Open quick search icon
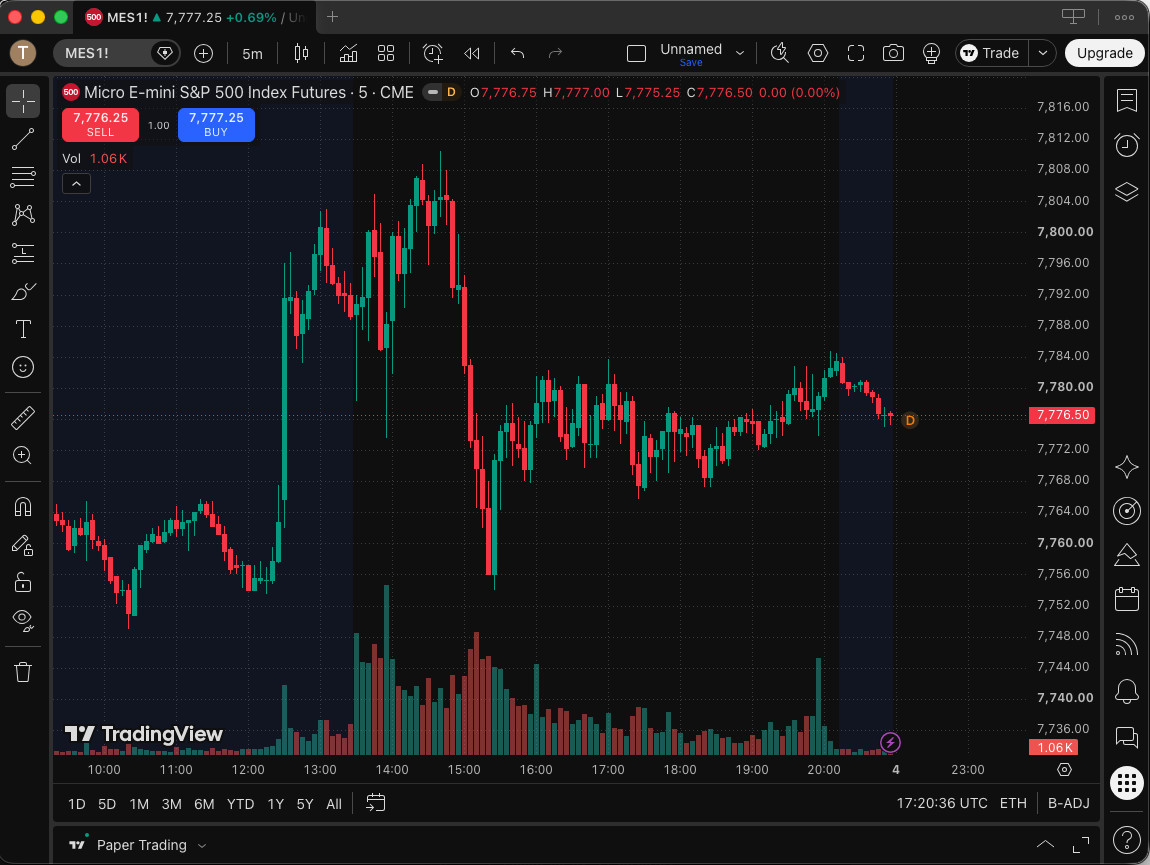 pos(779,53)
